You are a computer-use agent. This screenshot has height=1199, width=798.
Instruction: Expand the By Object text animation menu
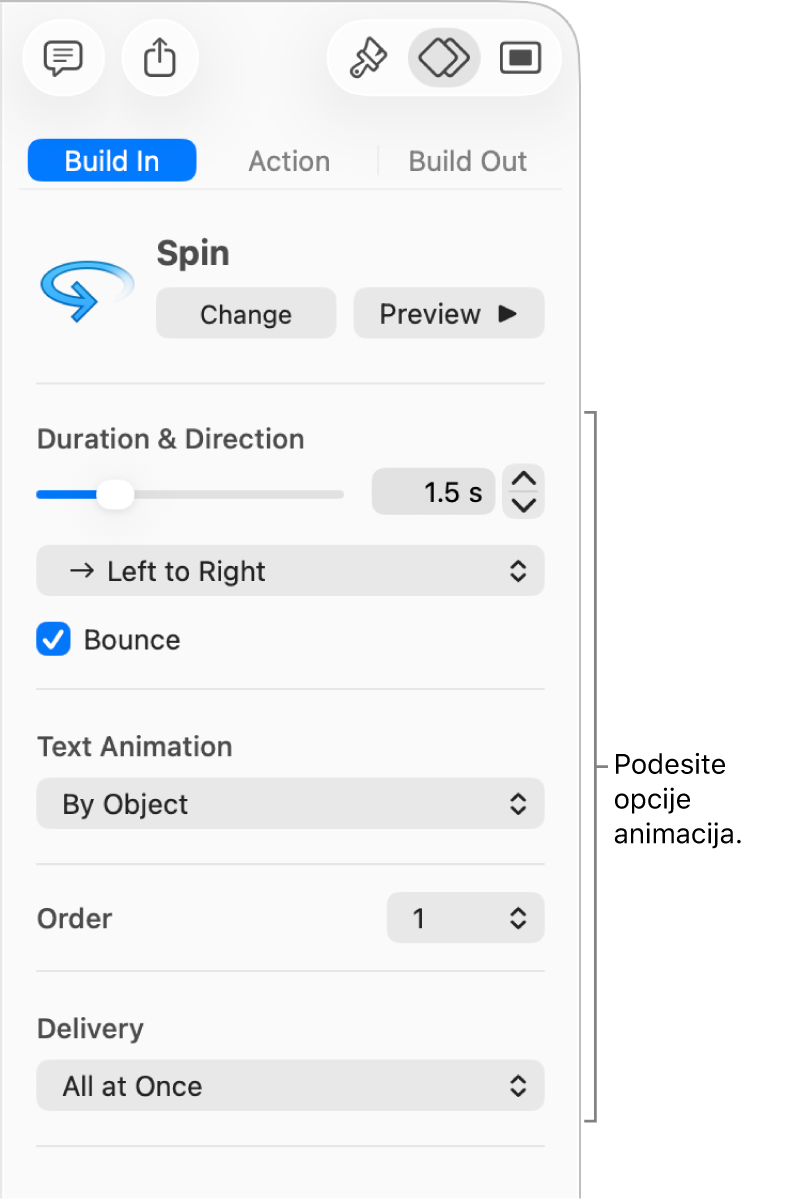point(290,804)
